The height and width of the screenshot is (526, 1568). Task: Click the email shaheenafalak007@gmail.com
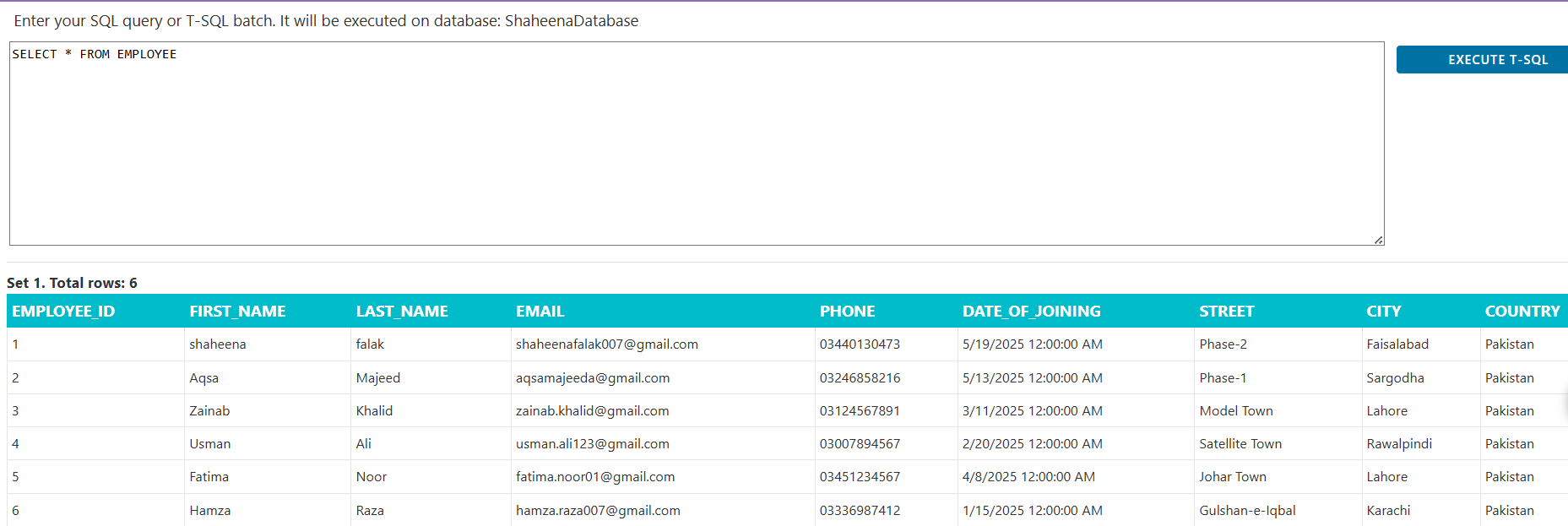coord(607,344)
